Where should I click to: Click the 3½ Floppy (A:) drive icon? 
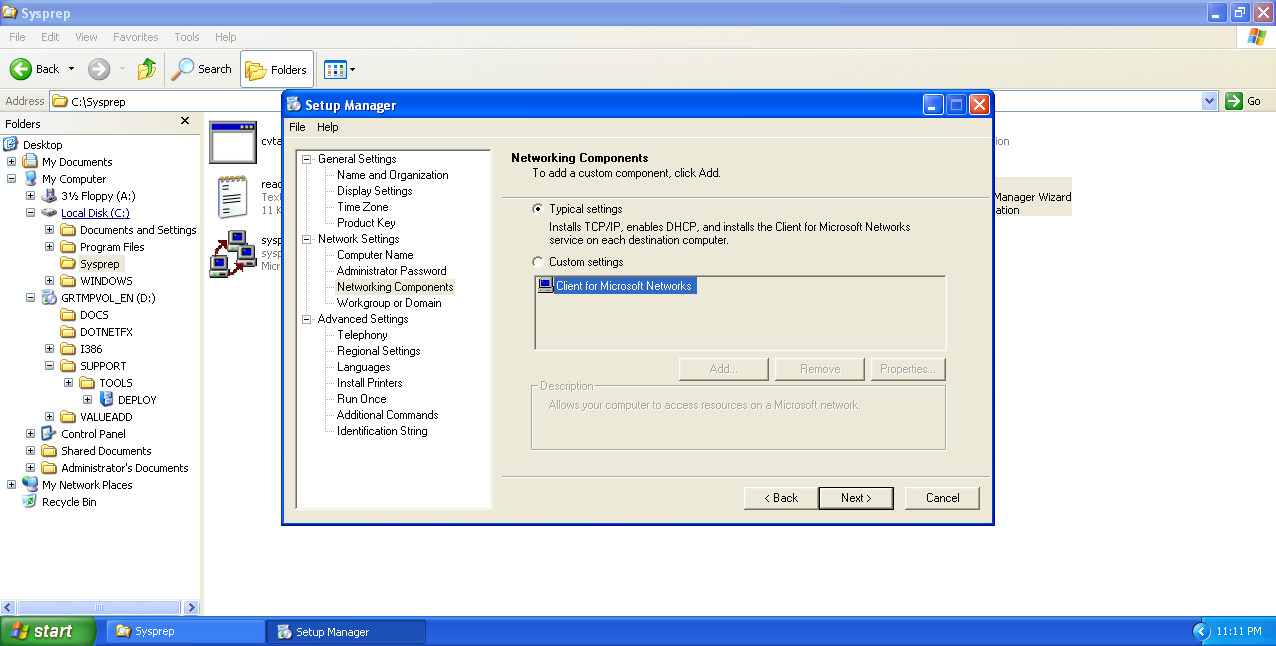(x=50, y=196)
